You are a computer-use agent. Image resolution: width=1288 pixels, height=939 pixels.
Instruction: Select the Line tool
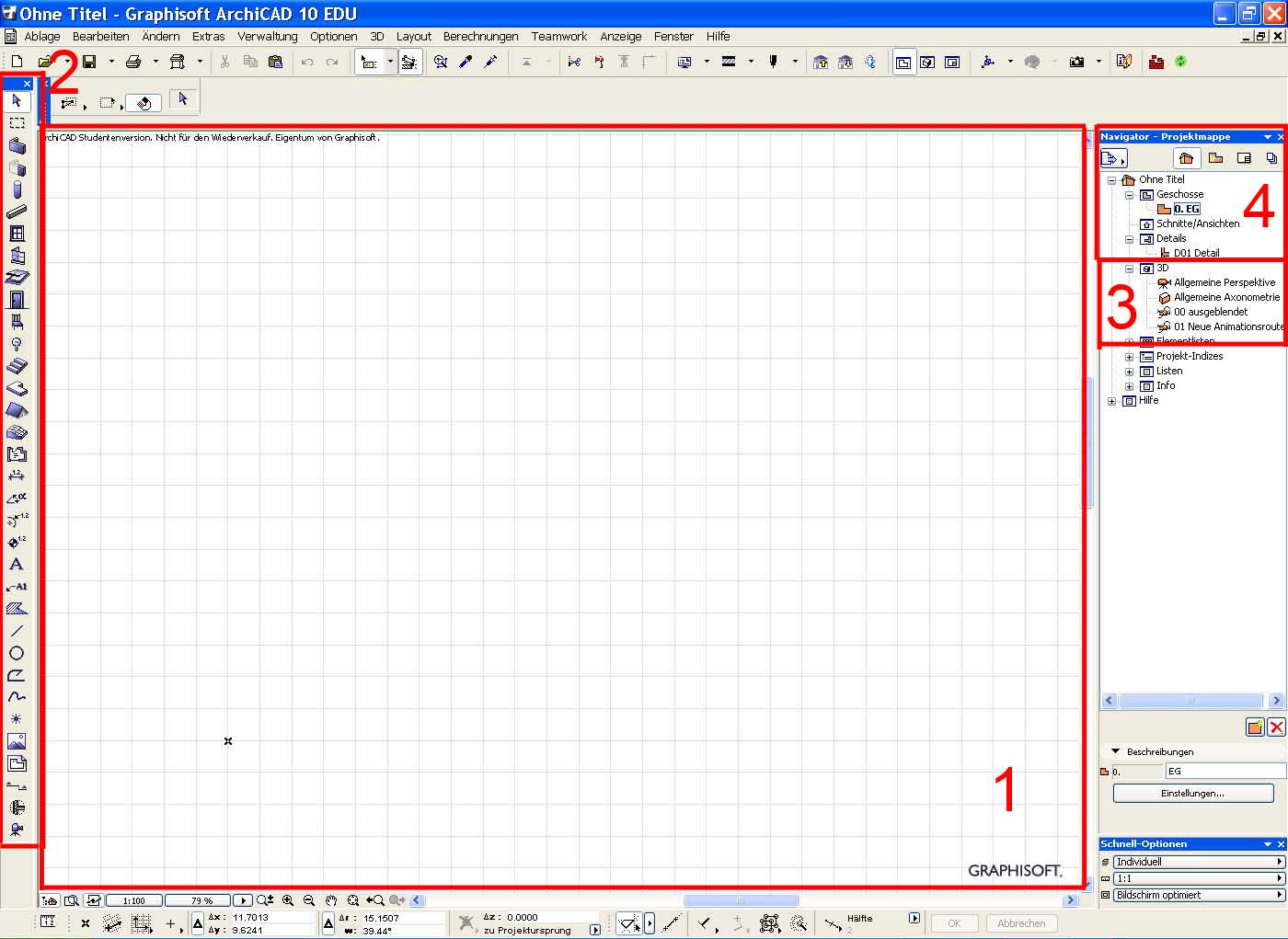(17, 631)
